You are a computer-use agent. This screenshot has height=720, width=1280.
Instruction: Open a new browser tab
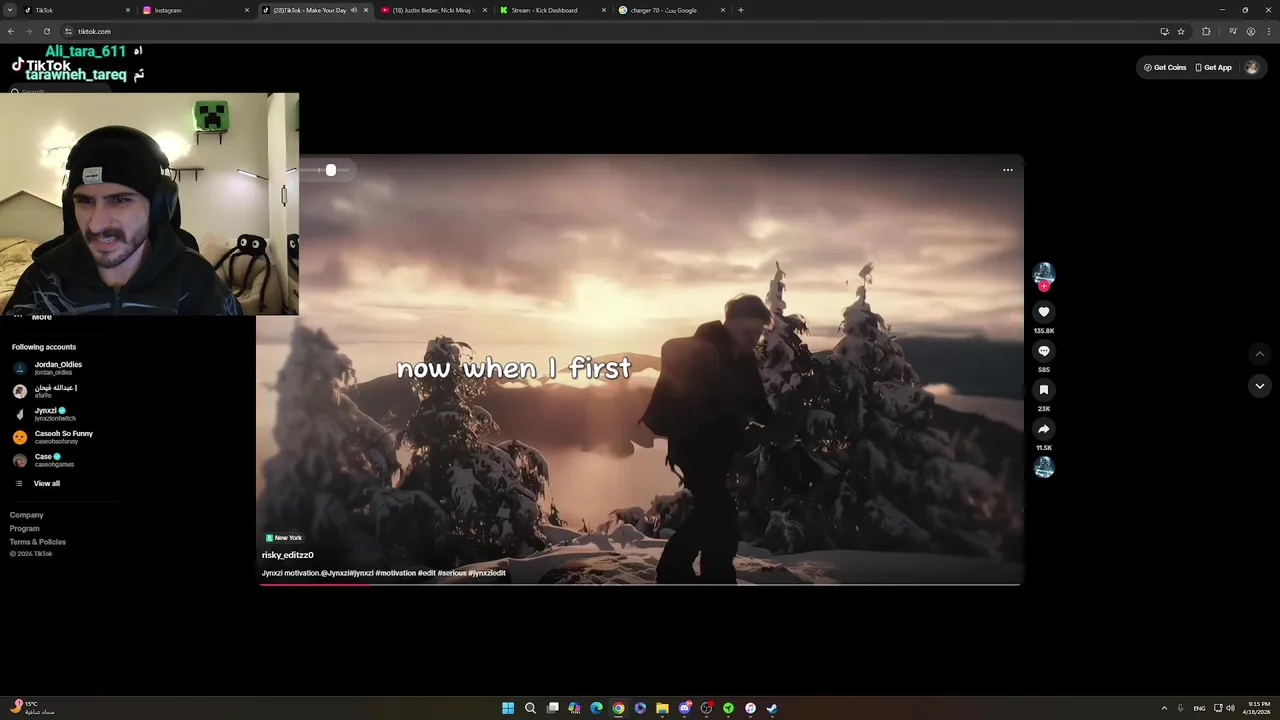coord(740,10)
